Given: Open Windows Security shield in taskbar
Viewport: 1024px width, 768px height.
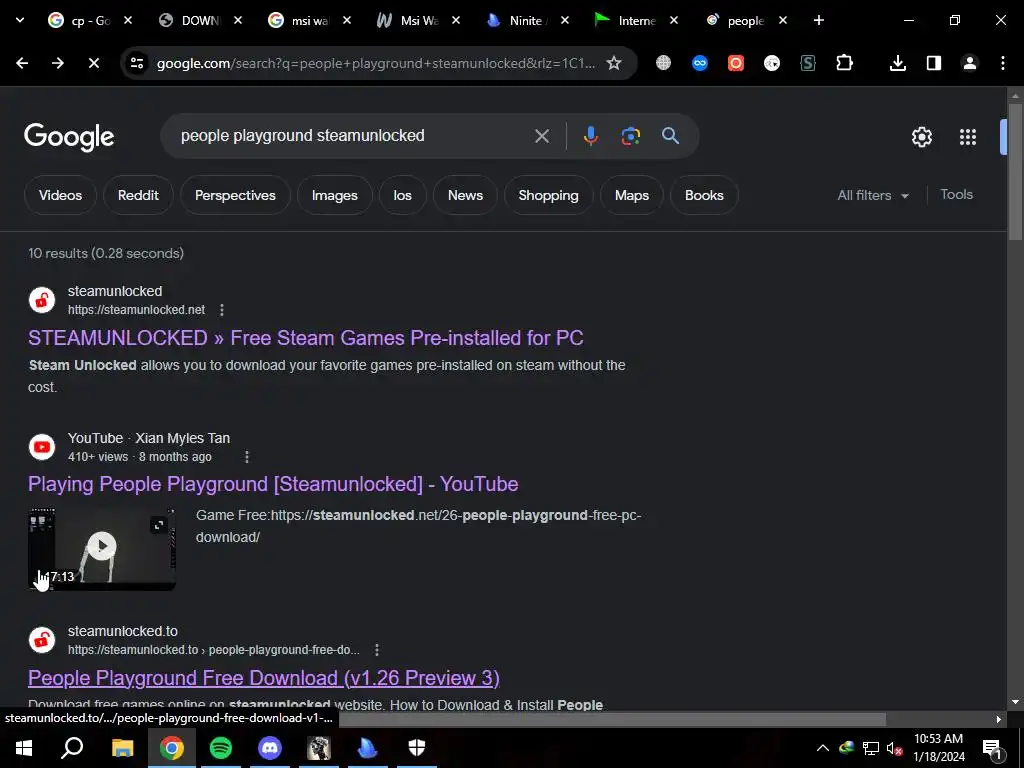Looking at the screenshot, I should [x=417, y=748].
